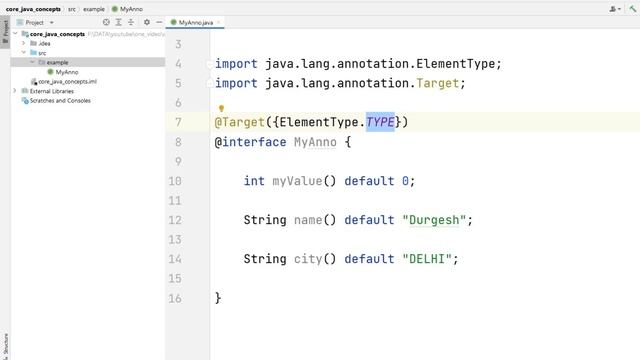Click the int keyword on line 10
The height and width of the screenshot is (360, 640).
point(254,181)
